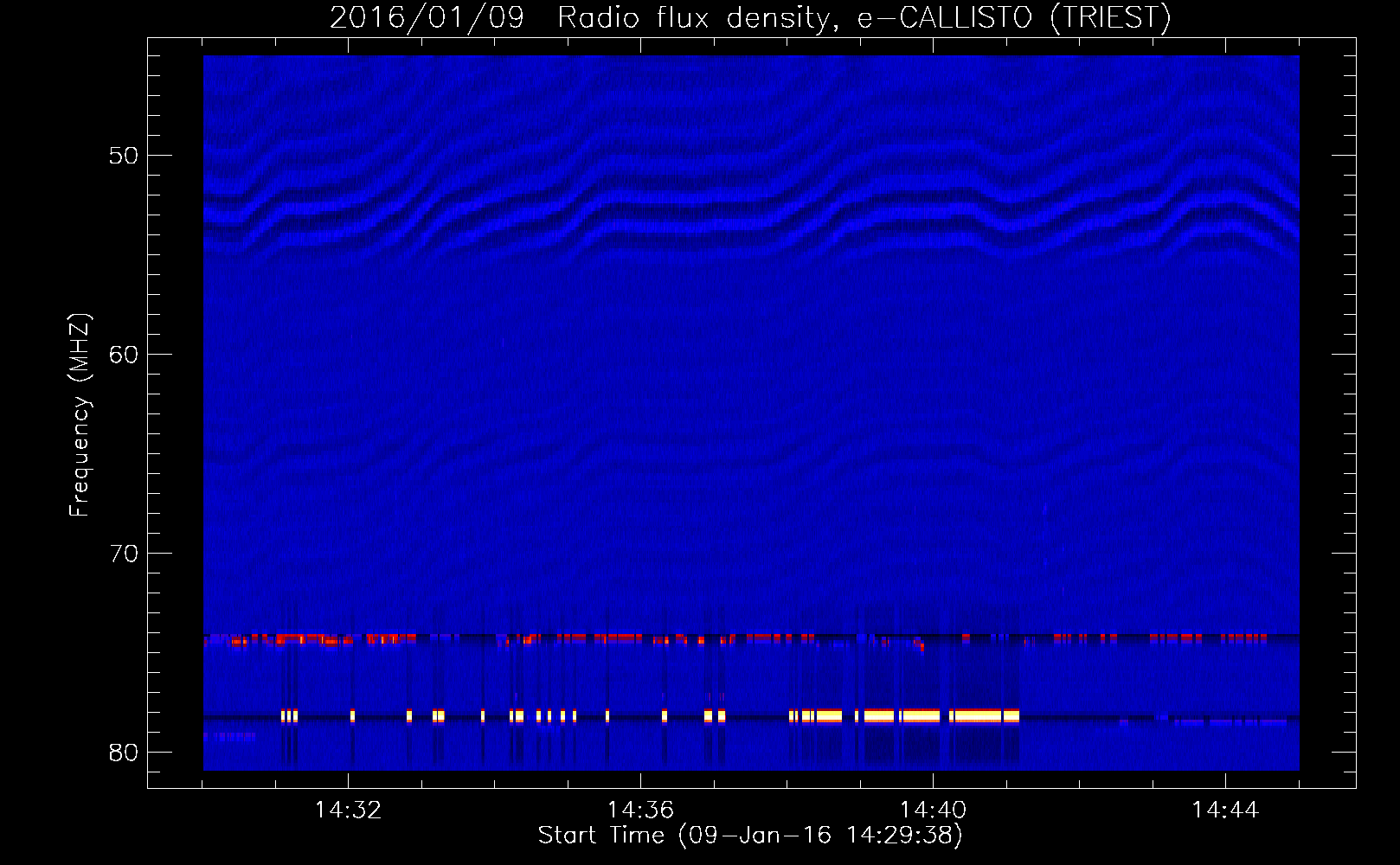Click the '14:32' time tick label

(x=348, y=811)
